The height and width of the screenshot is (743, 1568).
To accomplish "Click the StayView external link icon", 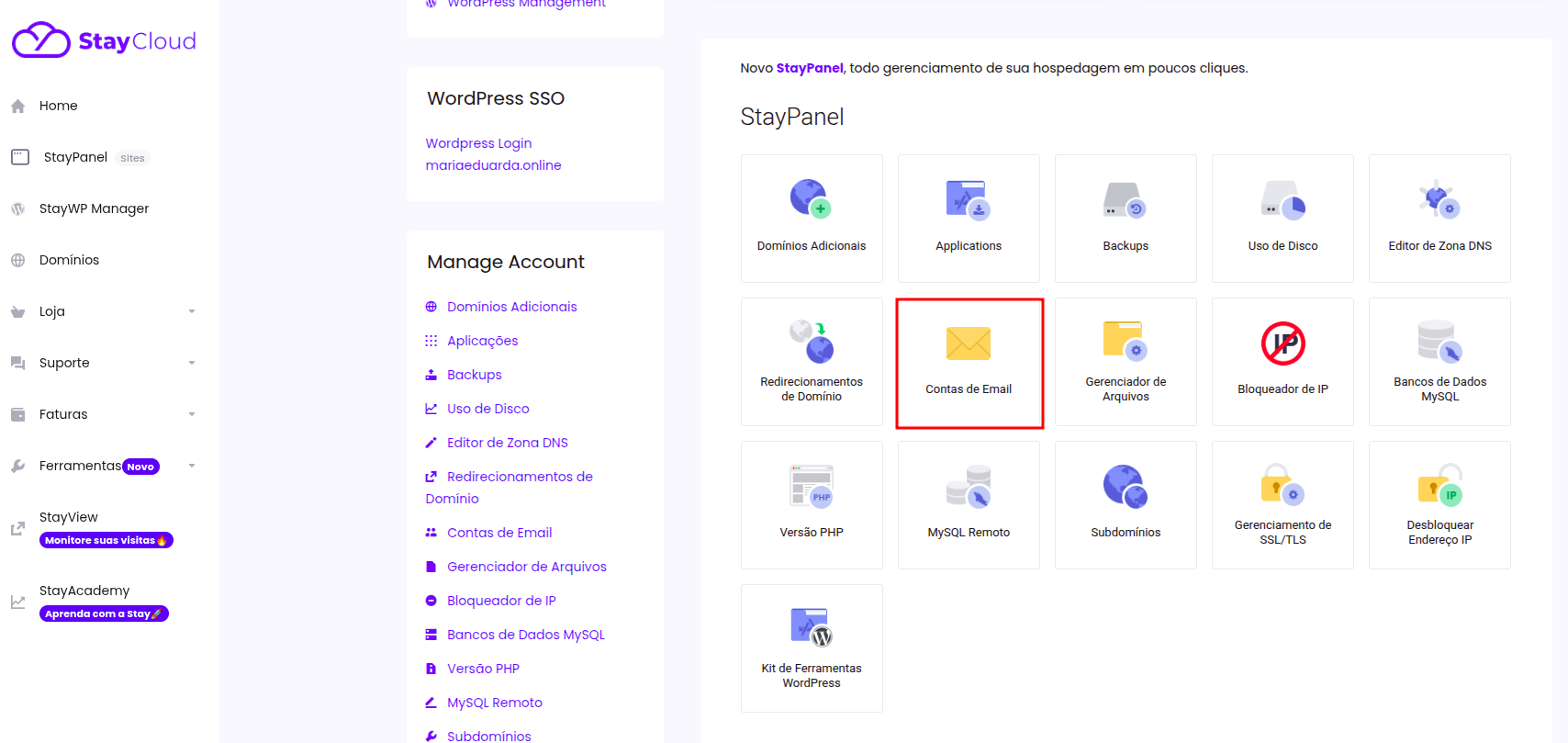I will pos(17,529).
